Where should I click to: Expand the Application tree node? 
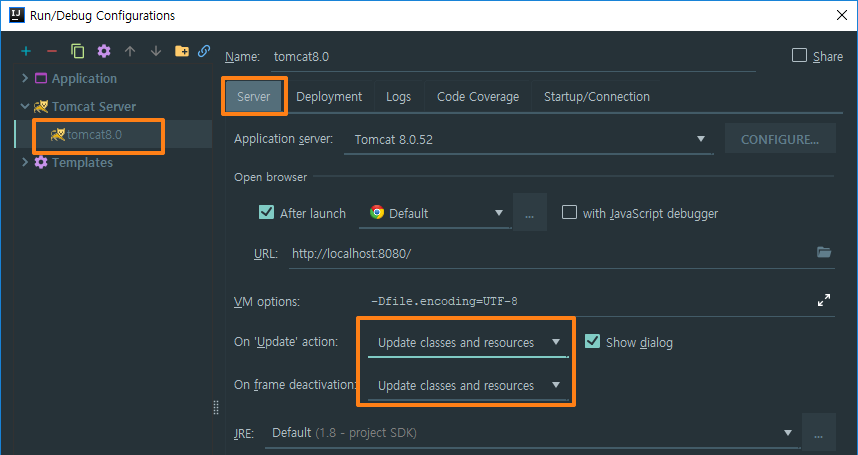[x=25, y=78]
